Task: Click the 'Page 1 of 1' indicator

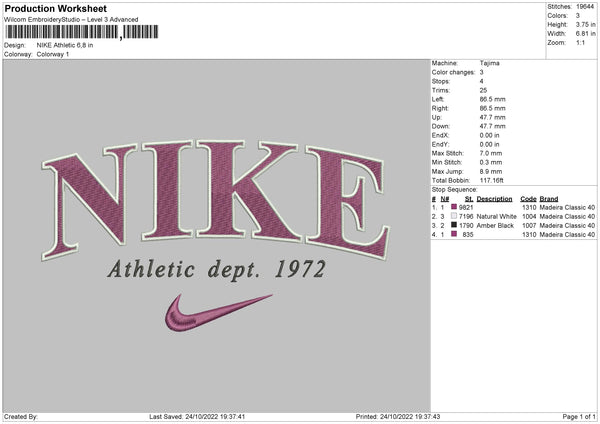Action: (x=579, y=416)
